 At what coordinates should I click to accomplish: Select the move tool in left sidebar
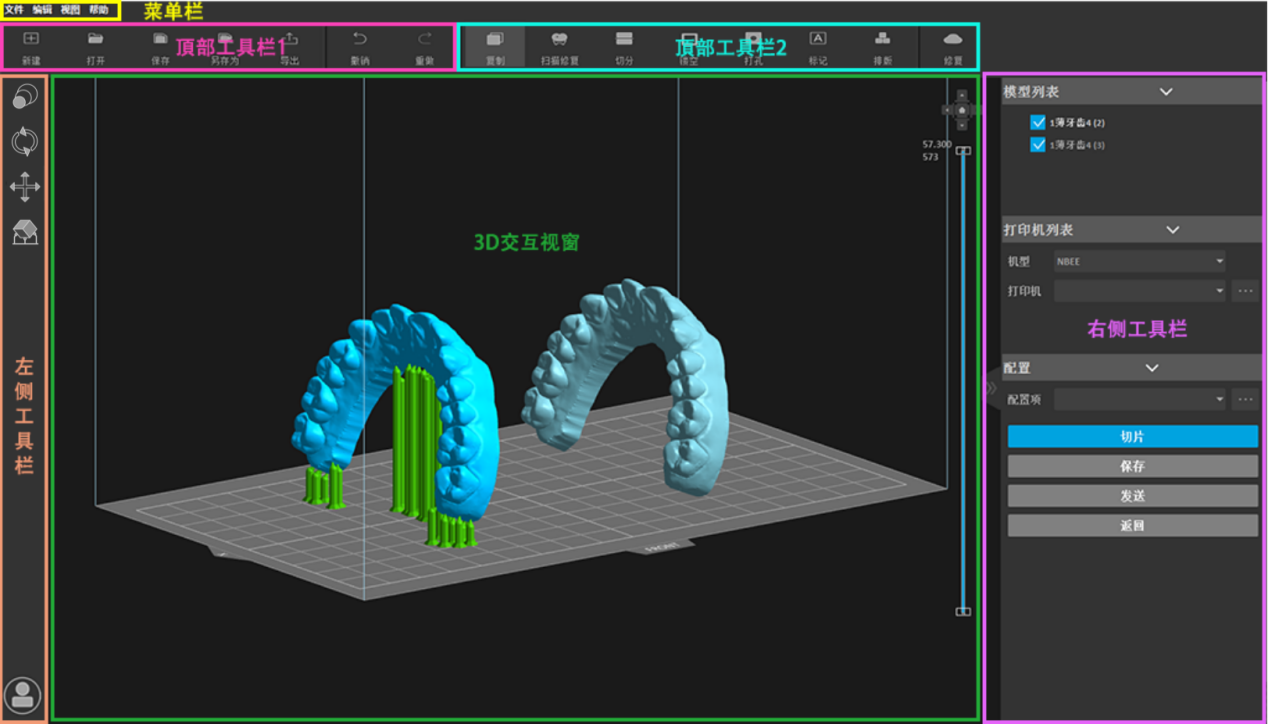click(25, 187)
